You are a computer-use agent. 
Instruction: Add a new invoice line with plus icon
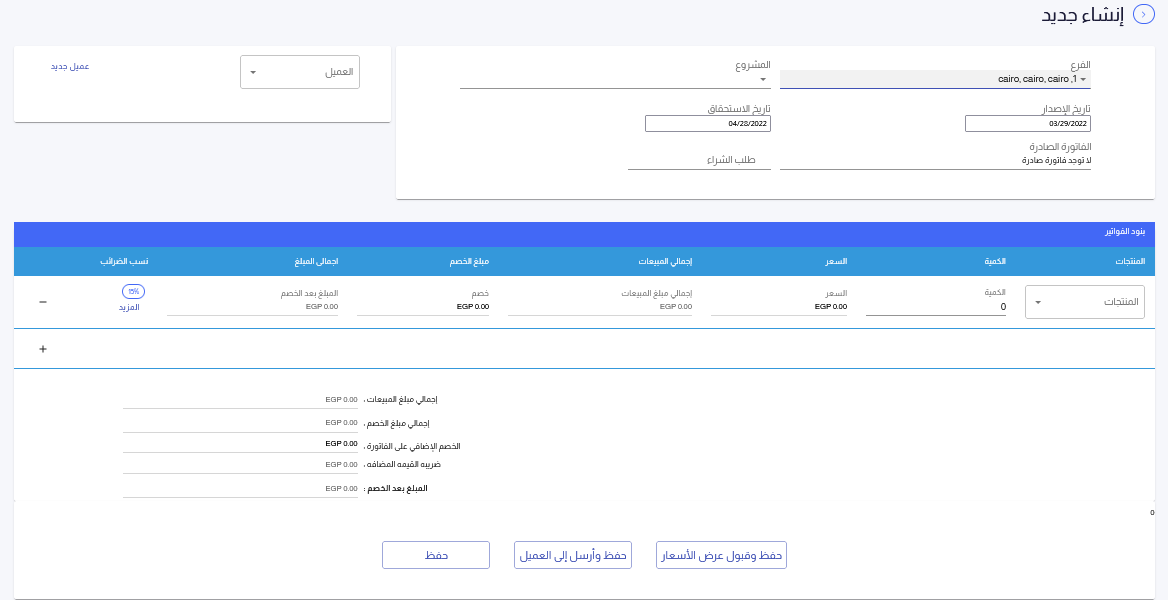42,349
